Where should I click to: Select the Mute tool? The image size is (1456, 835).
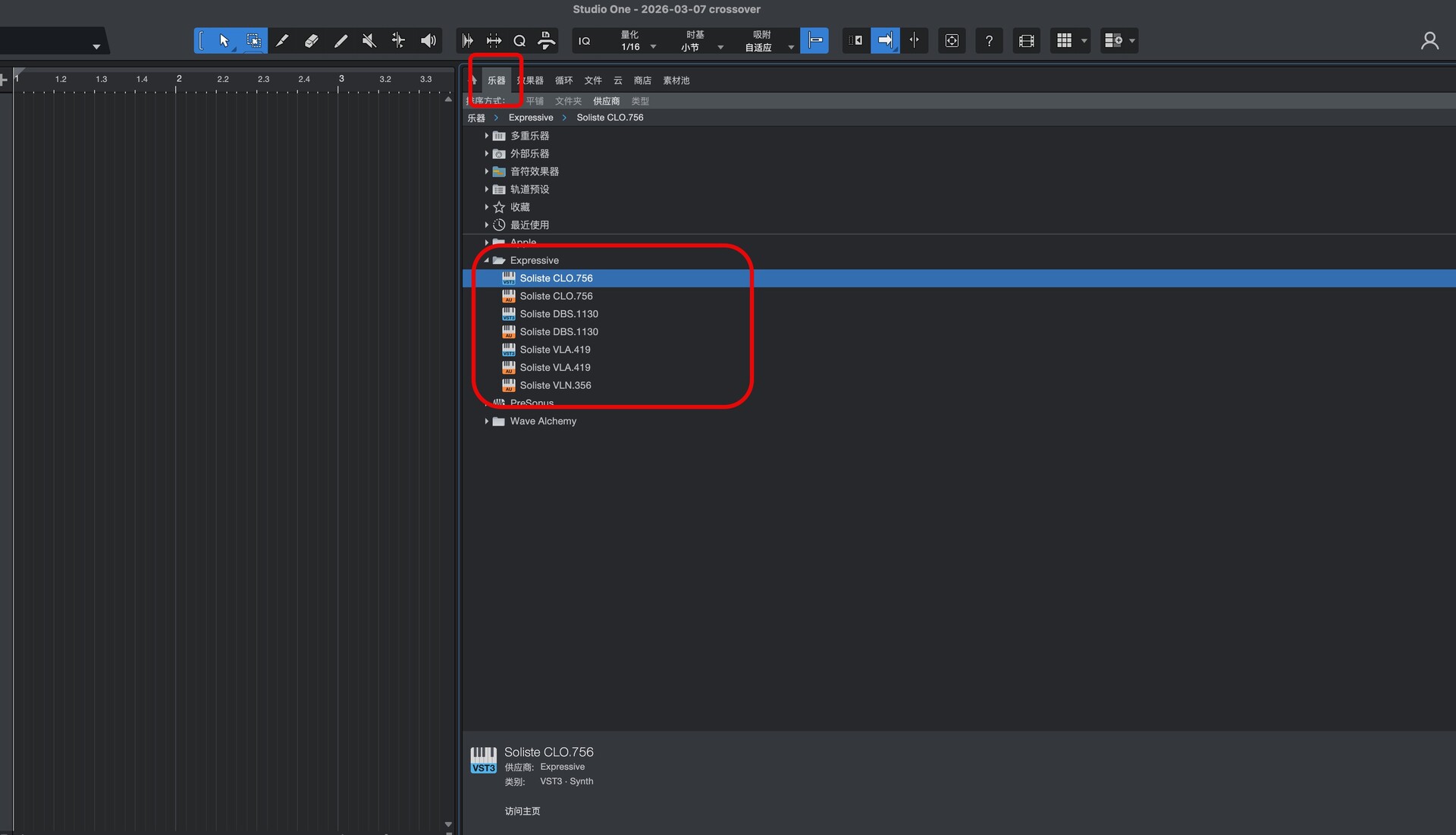click(x=369, y=41)
